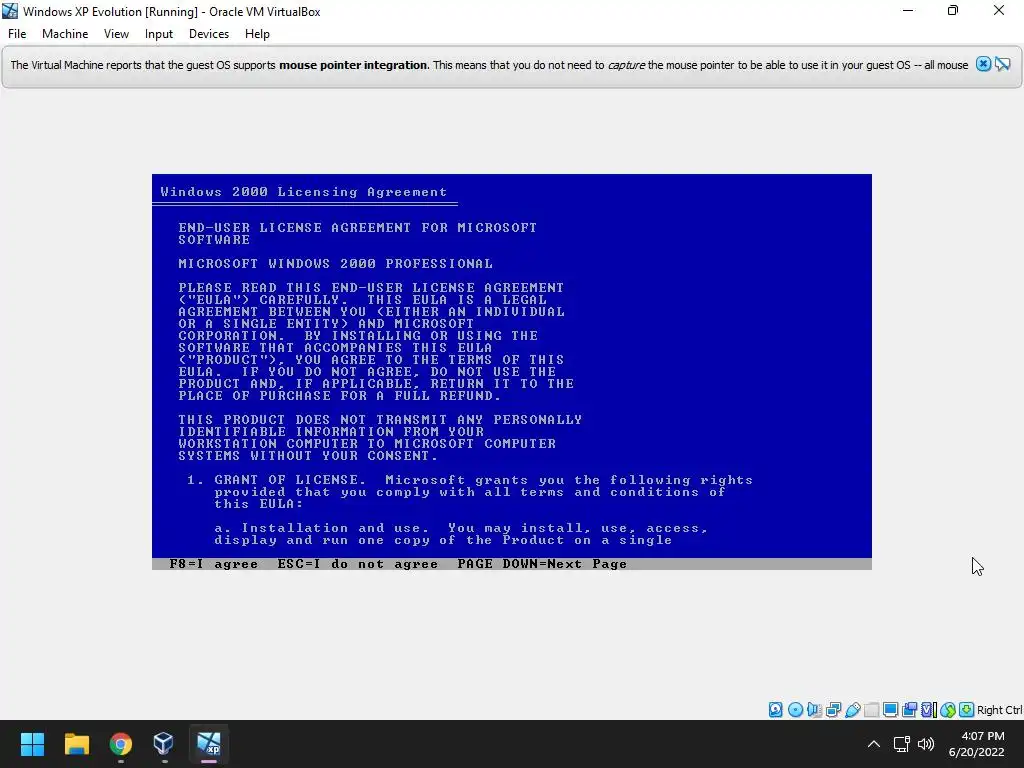Open the volume tray icon
This screenshot has width=1024, height=768.
926,744
